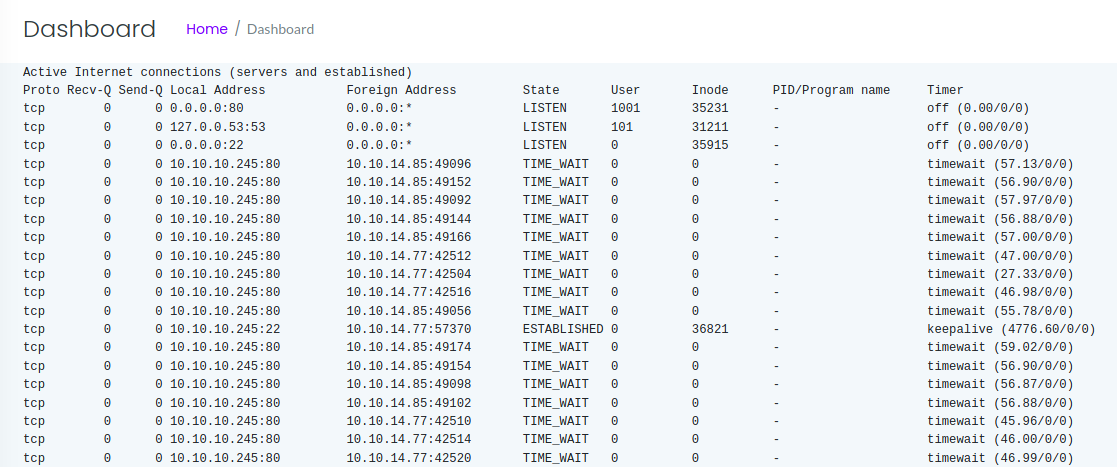Click the Send-Q column header
The height and width of the screenshot is (467, 1117).
(140, 90)
